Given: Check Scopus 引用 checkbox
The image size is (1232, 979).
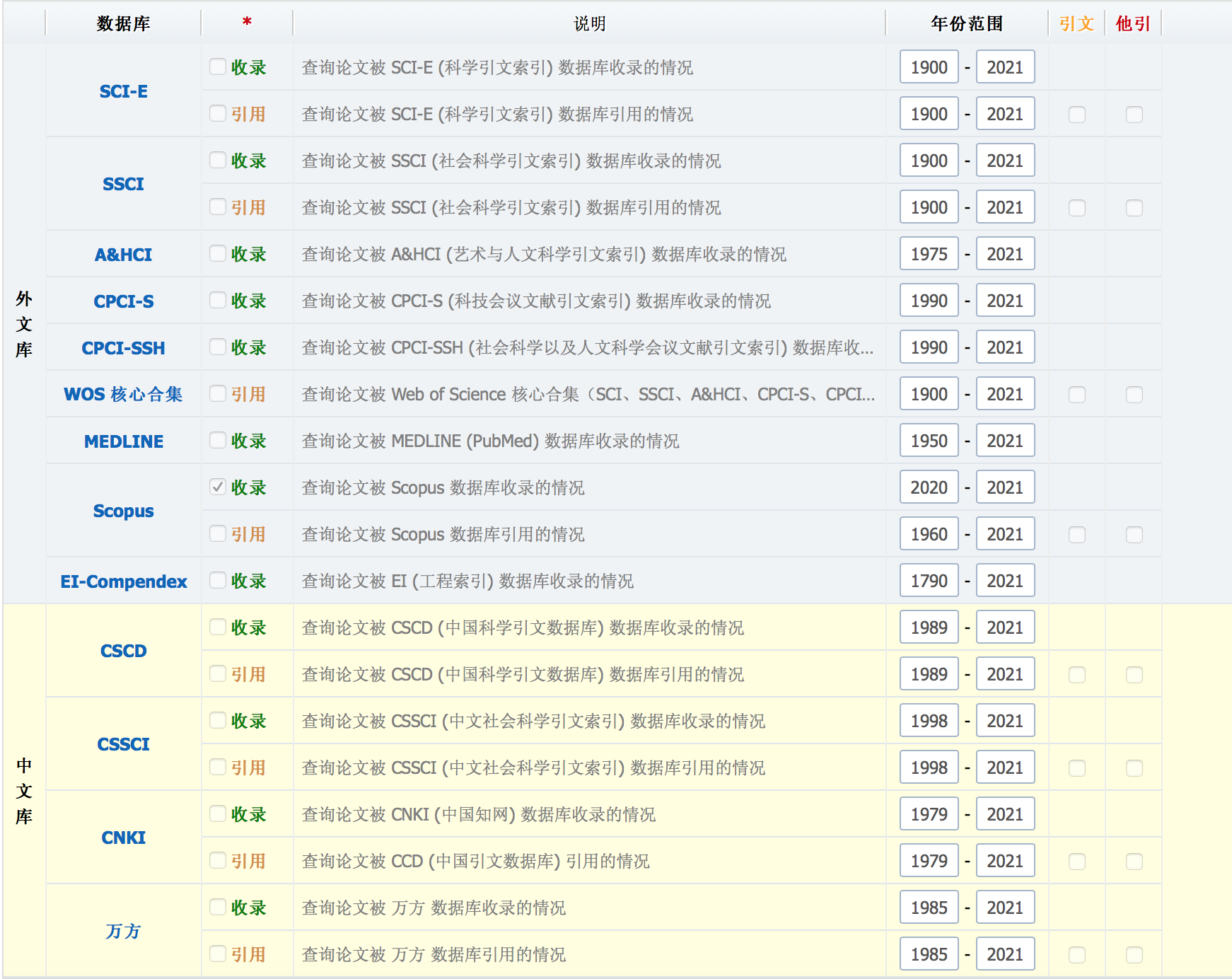Looking at the screenshot, I should pyautogui.click(x=218, y=533).
